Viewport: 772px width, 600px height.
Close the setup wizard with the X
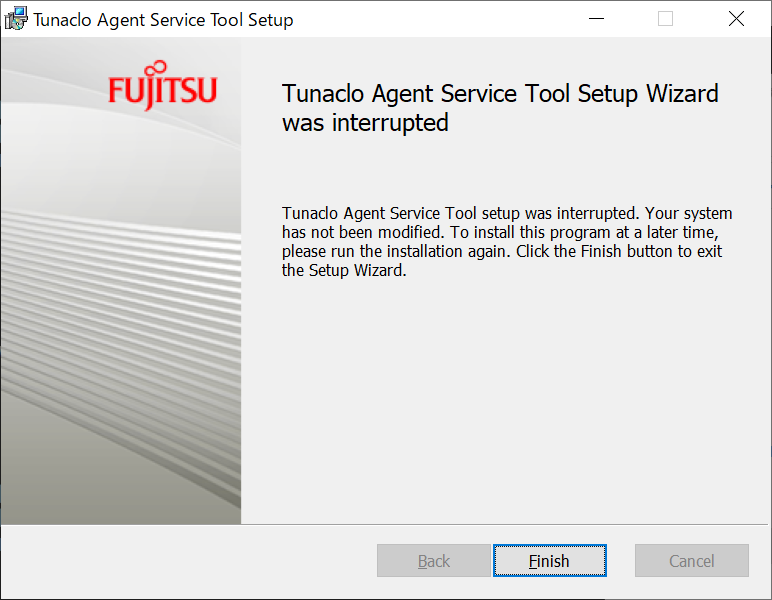pos(736,19)
